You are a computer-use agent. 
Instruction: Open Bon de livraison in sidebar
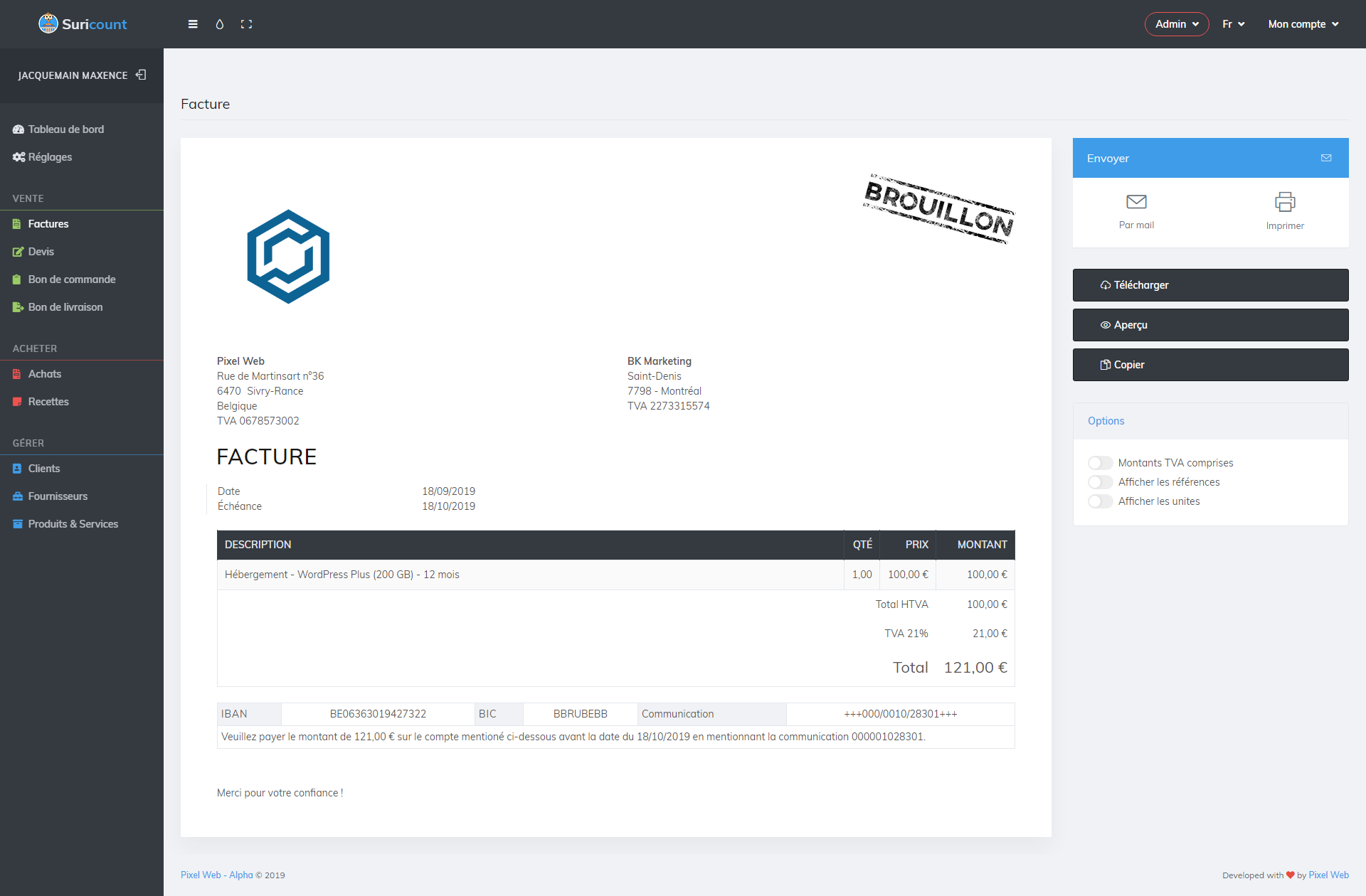82,307
